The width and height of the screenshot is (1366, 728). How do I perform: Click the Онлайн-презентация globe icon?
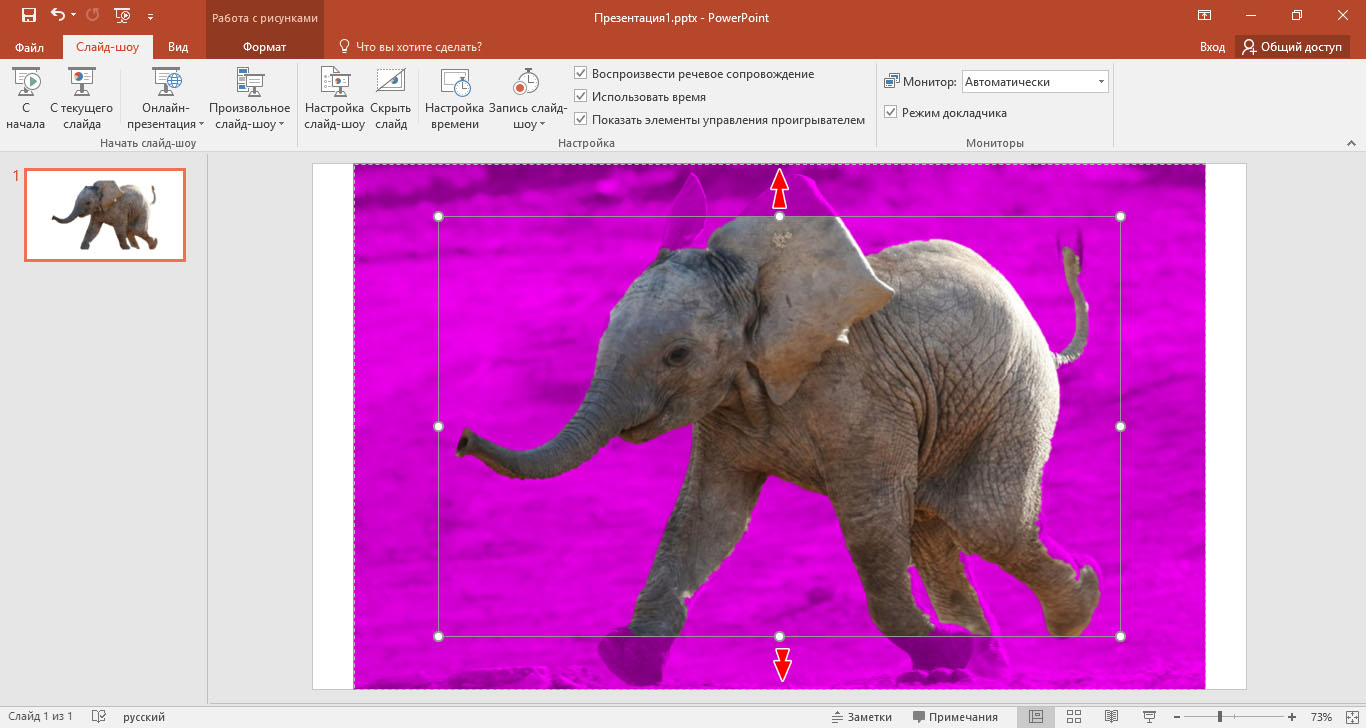167,82
